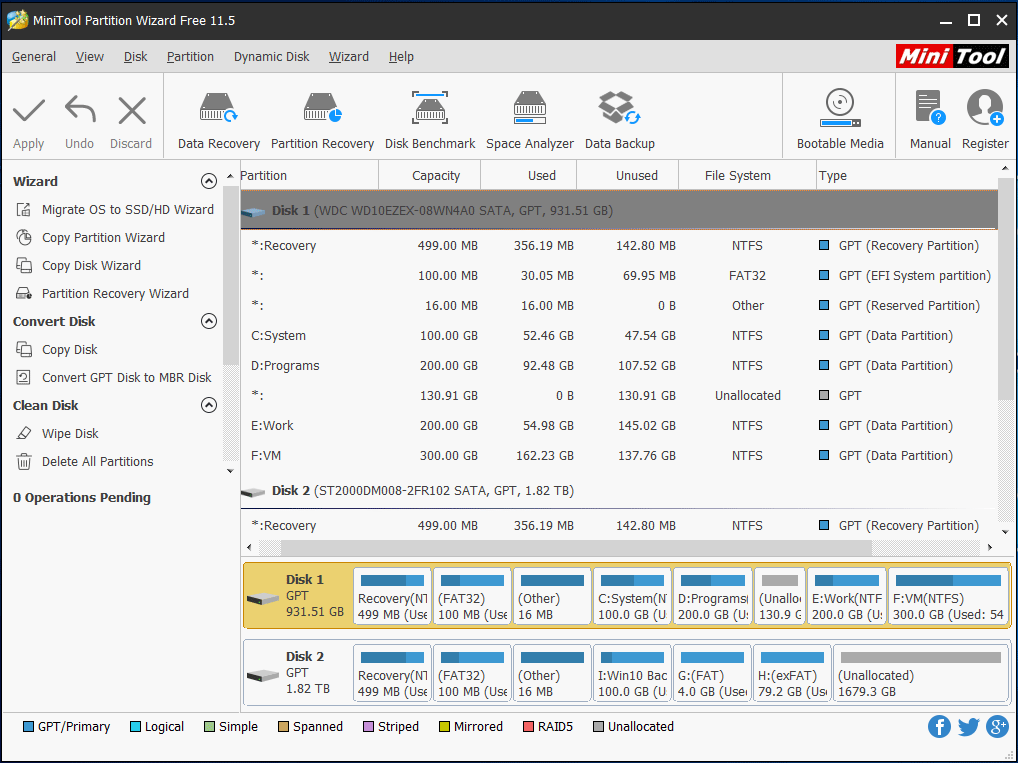
Task: Open the Bootable Media creator
Action: pyautogui.click(x=840, y=116)
